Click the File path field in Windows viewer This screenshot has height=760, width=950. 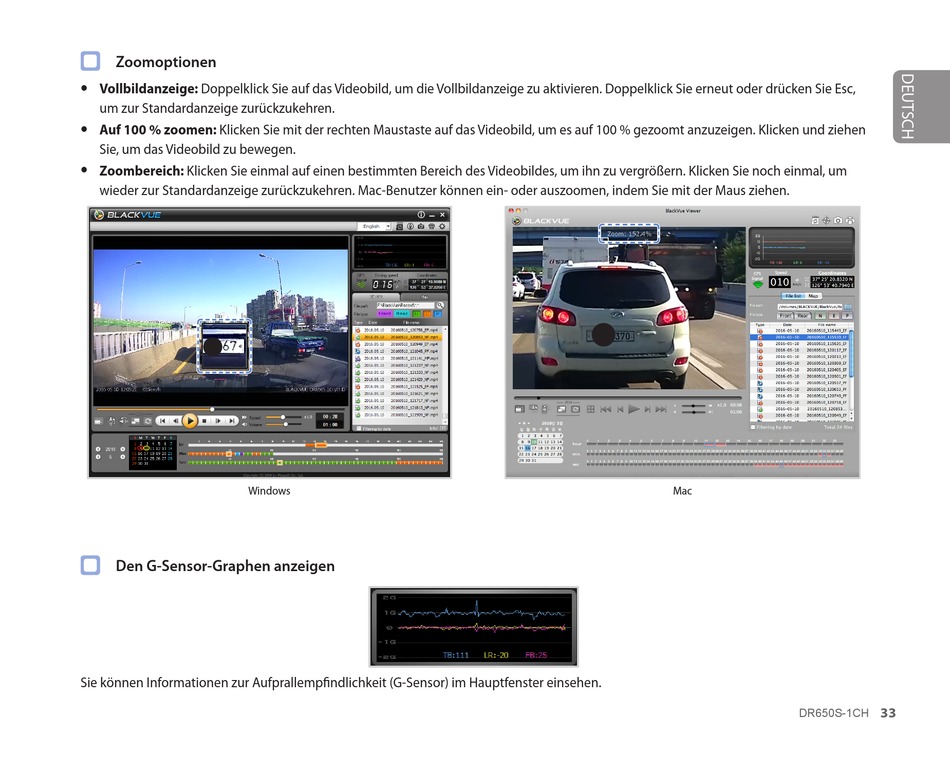pos(405,305)
